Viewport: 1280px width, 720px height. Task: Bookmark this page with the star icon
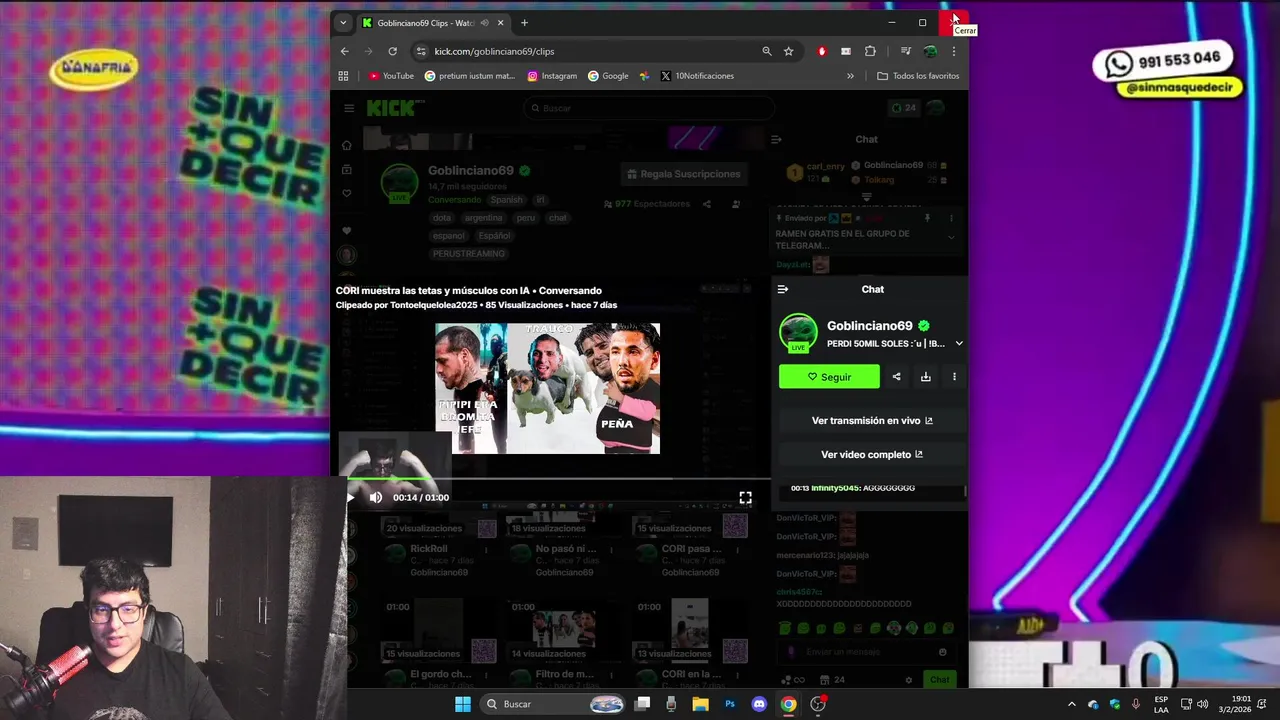coord(788,51)
